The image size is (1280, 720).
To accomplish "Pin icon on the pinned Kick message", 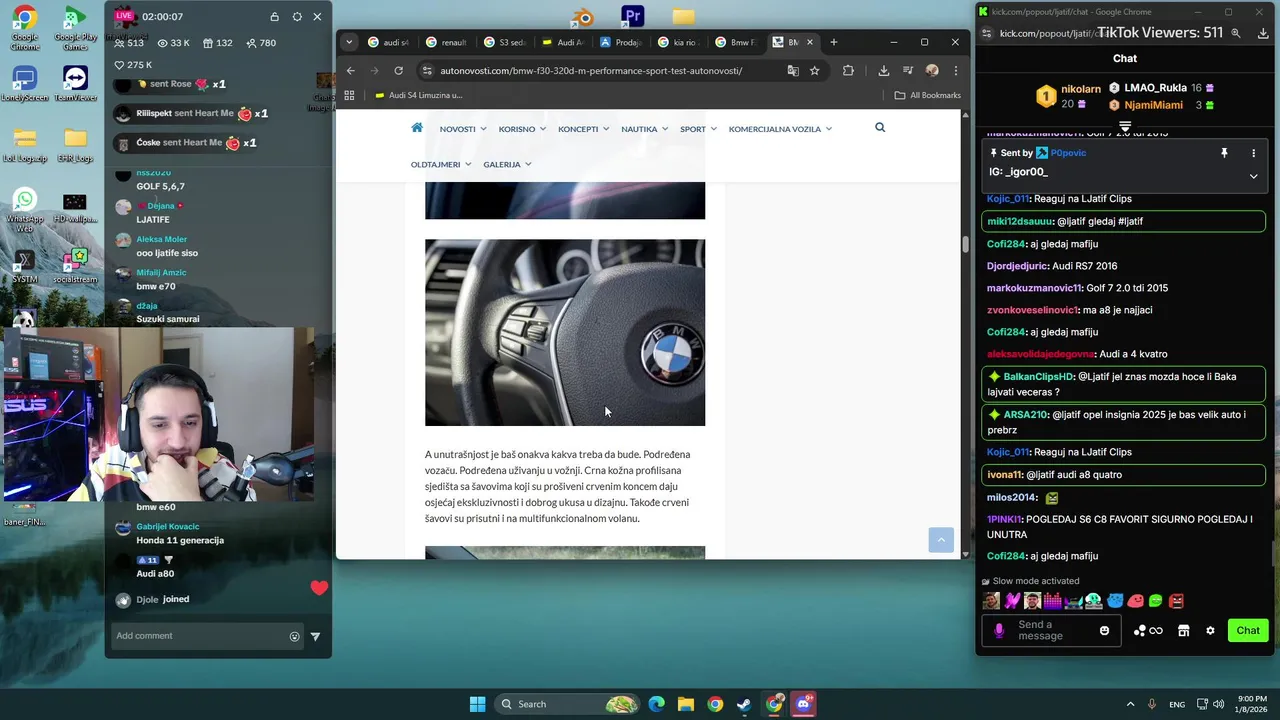I will tap(1224, 153).
